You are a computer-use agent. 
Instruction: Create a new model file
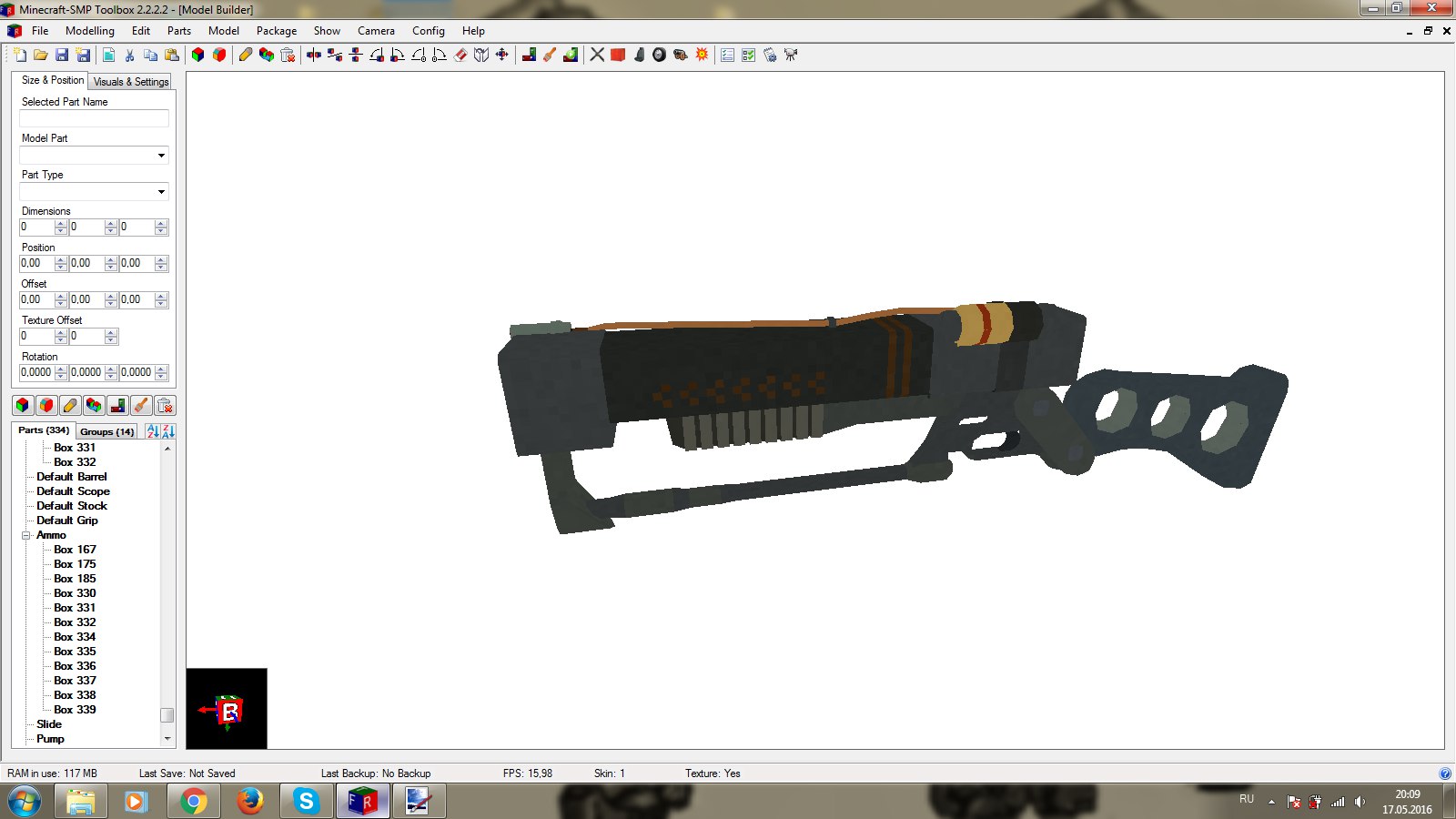click(x=19, y=56)
